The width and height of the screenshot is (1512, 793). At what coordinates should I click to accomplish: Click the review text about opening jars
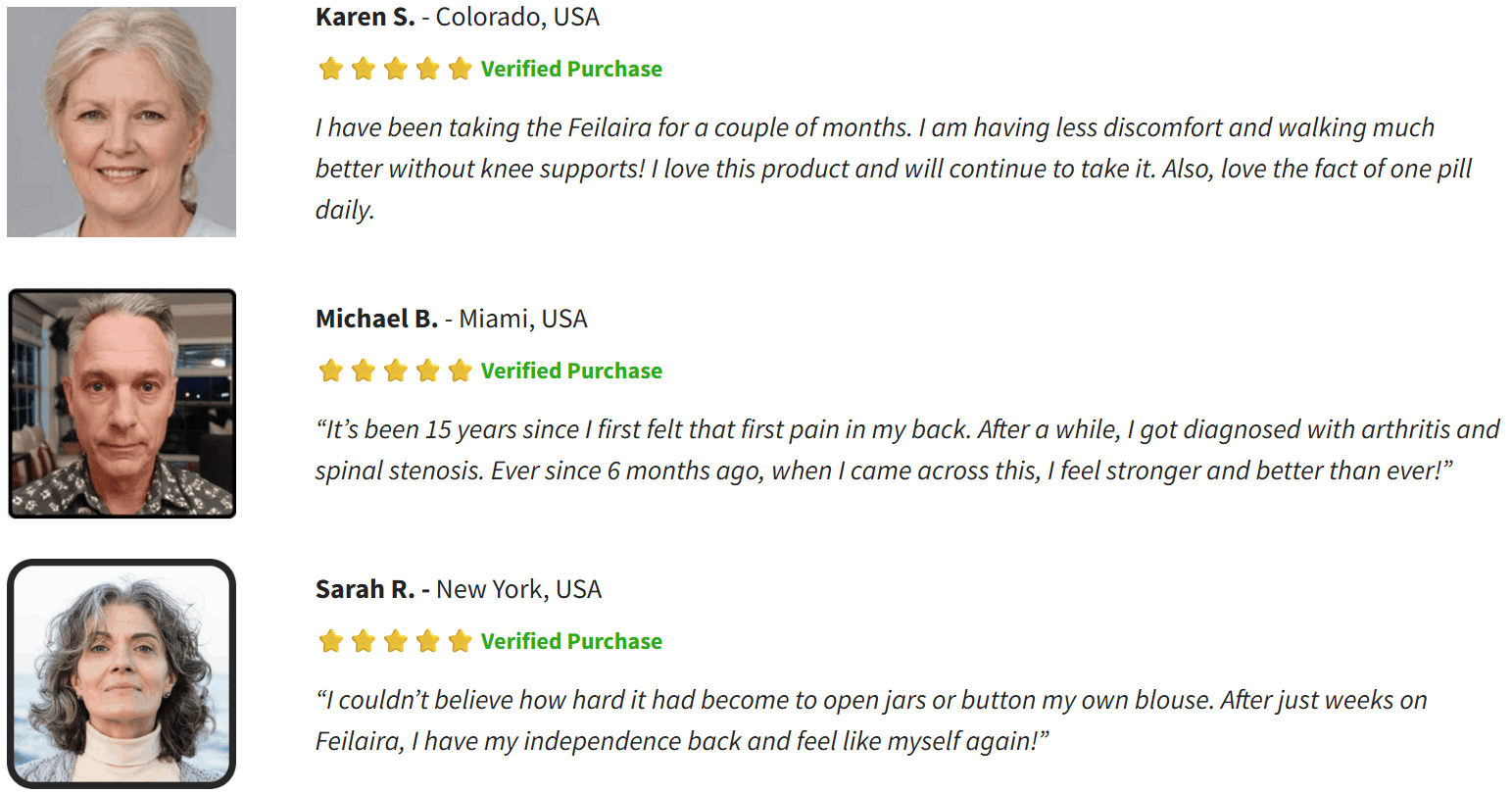point(871,700)
